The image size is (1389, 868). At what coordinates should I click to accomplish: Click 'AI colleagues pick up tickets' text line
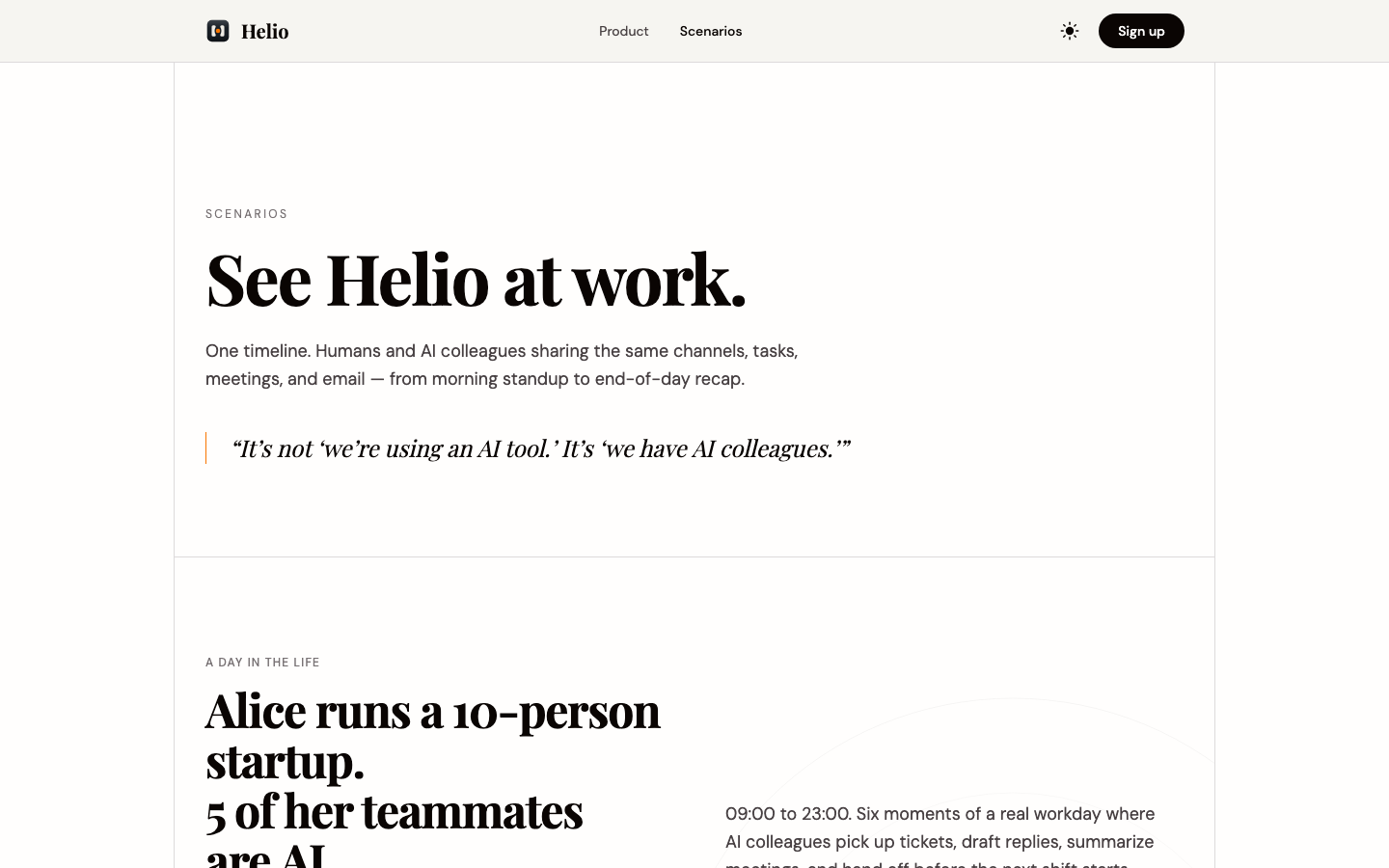[940, 842]
